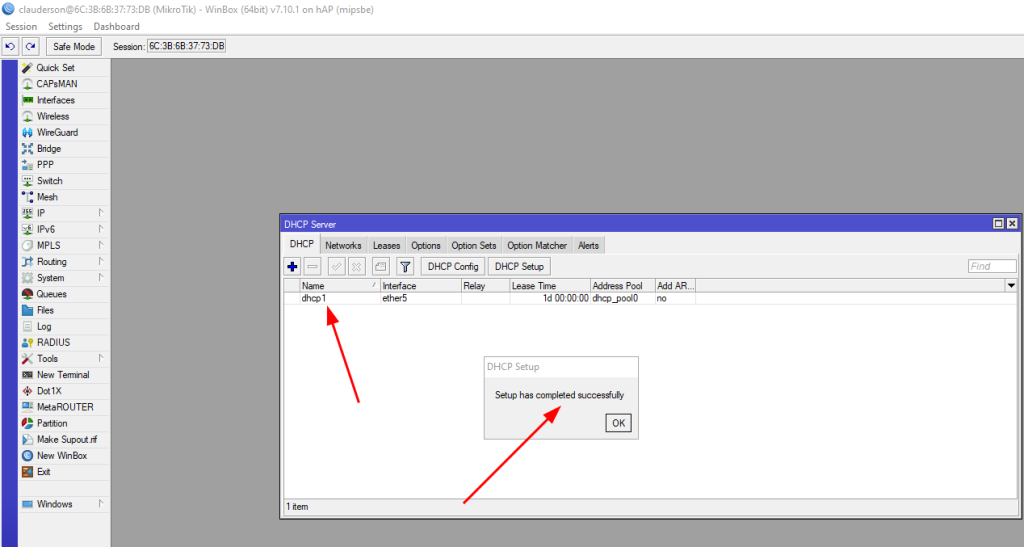Switch to the Networks tab
Image resolution: width=1024 pixels, height=547 pixels.
[x=343, y=245]
